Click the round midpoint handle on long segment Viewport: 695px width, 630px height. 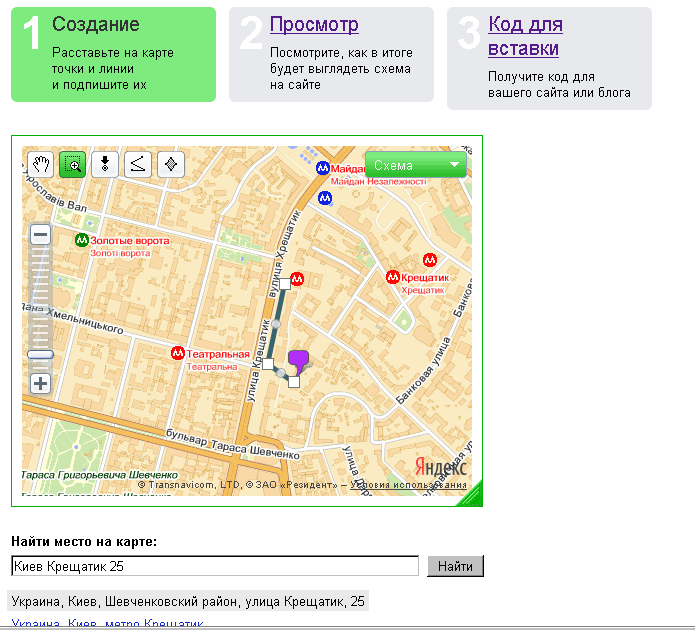pyautogui.click(x=276, y=324)
